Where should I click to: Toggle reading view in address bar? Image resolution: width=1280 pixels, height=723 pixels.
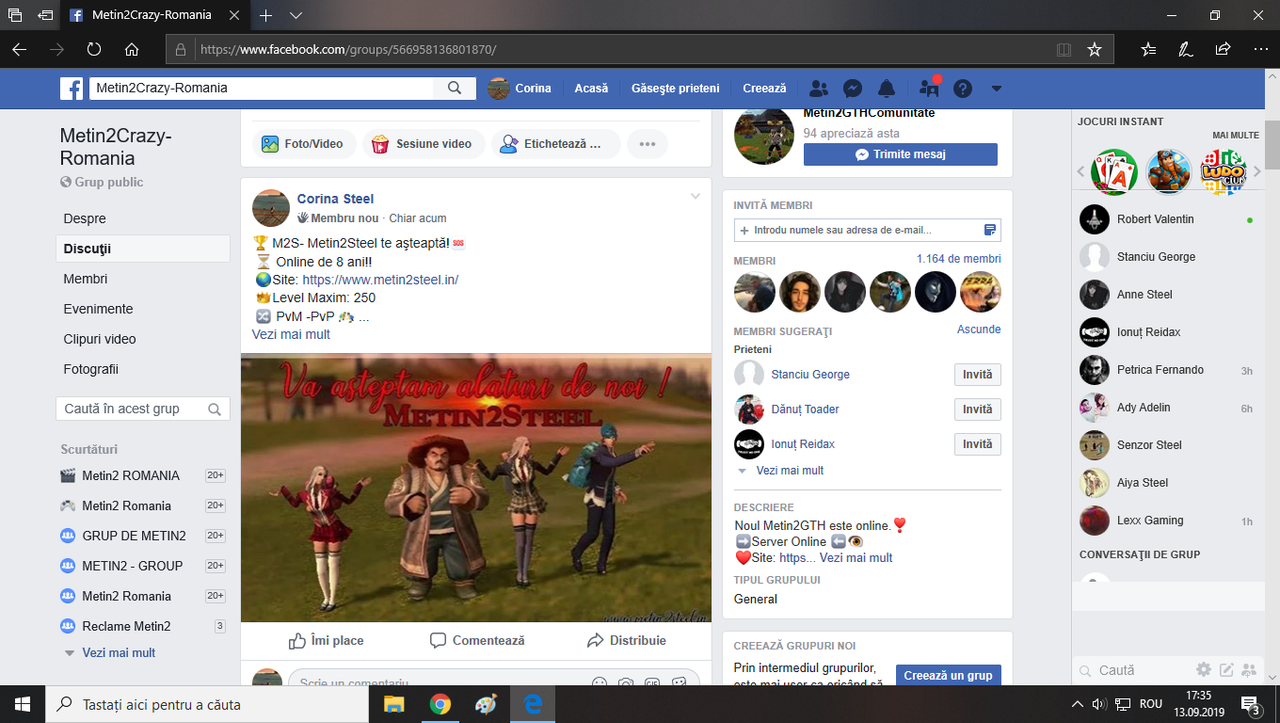tap(1064, 49)
